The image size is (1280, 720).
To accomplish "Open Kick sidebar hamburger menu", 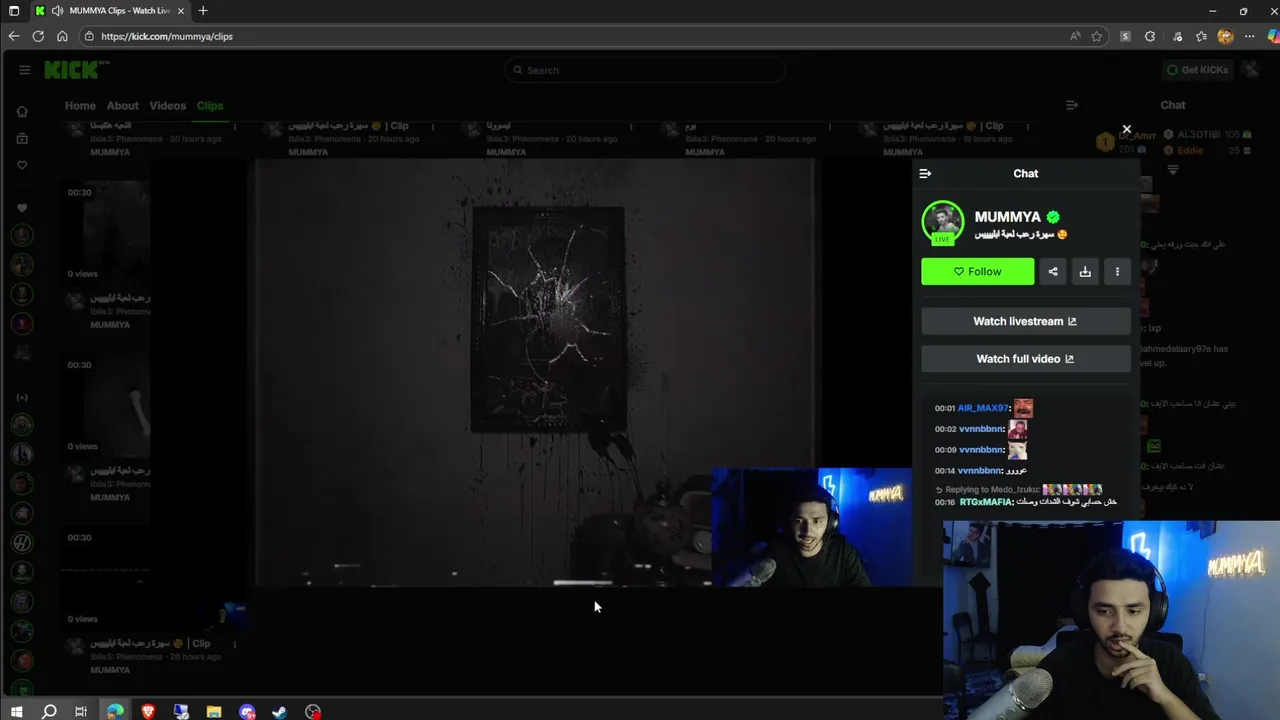I will 24,70.
